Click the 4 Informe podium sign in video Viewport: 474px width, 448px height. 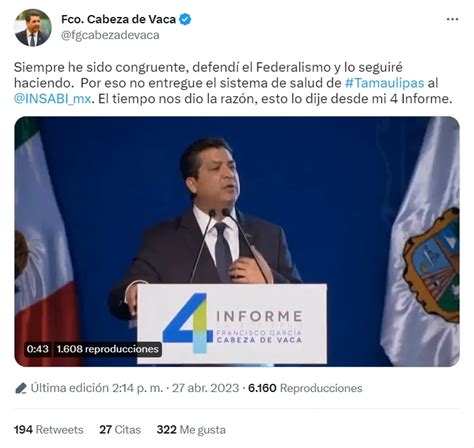(x=232, y=324)
